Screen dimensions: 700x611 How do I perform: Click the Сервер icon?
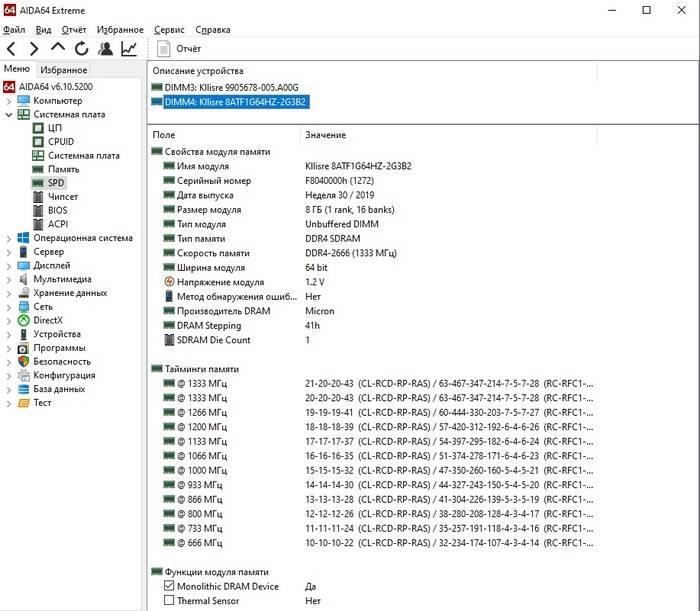24,252
